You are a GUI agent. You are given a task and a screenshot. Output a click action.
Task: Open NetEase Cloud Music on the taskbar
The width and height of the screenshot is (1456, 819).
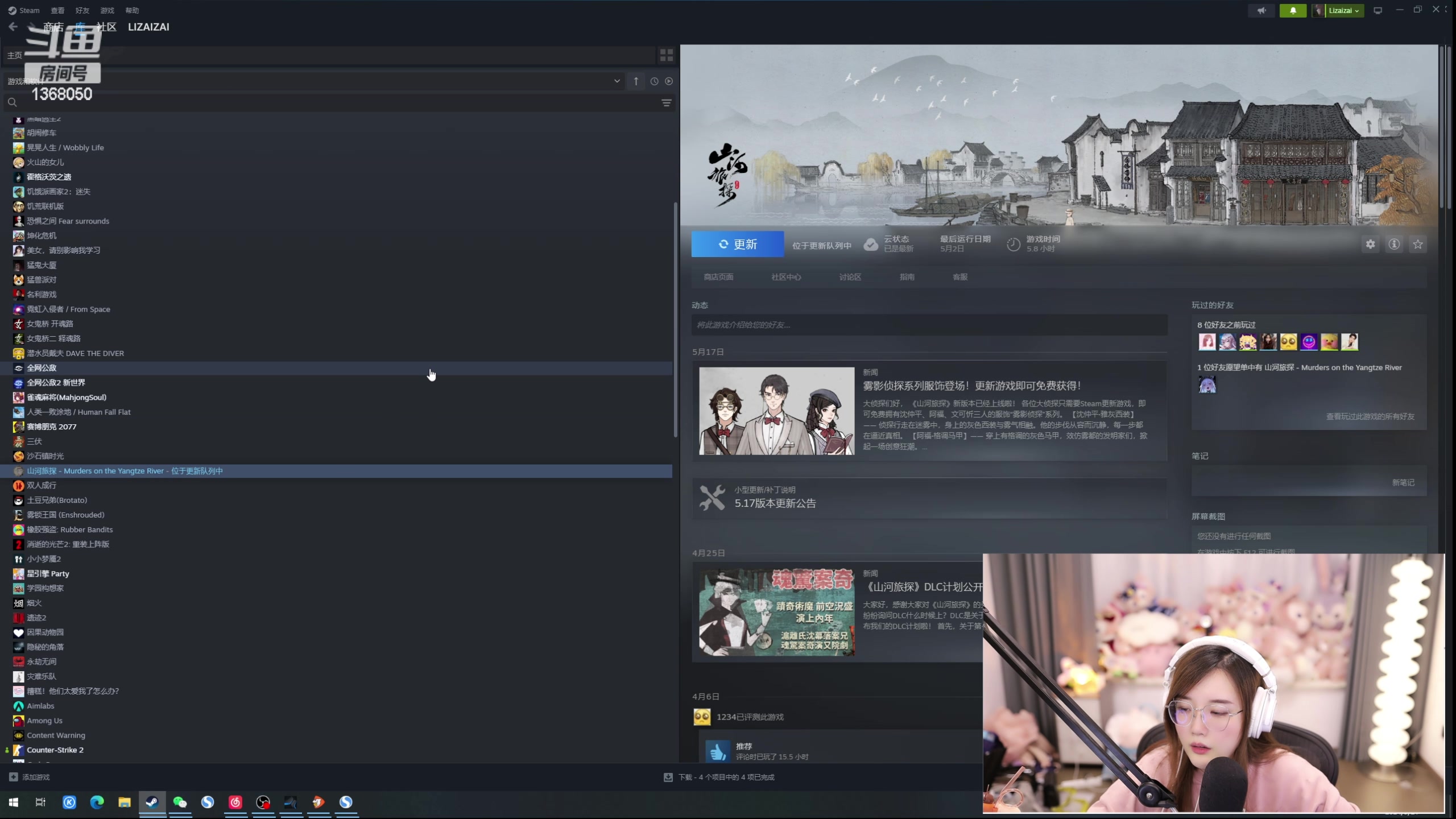click(x=235, y=803)
